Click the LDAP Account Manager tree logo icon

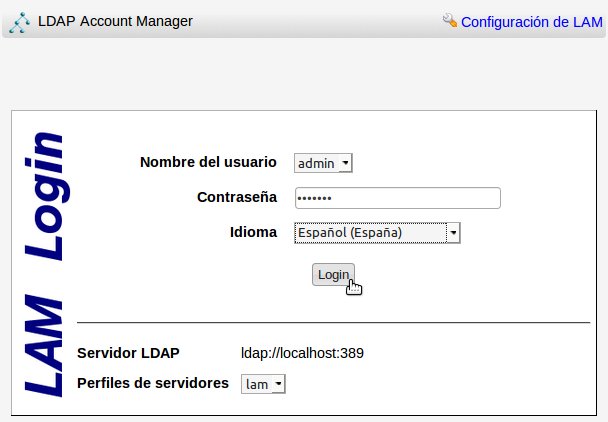pyautogui.click(x=19, y=22)
